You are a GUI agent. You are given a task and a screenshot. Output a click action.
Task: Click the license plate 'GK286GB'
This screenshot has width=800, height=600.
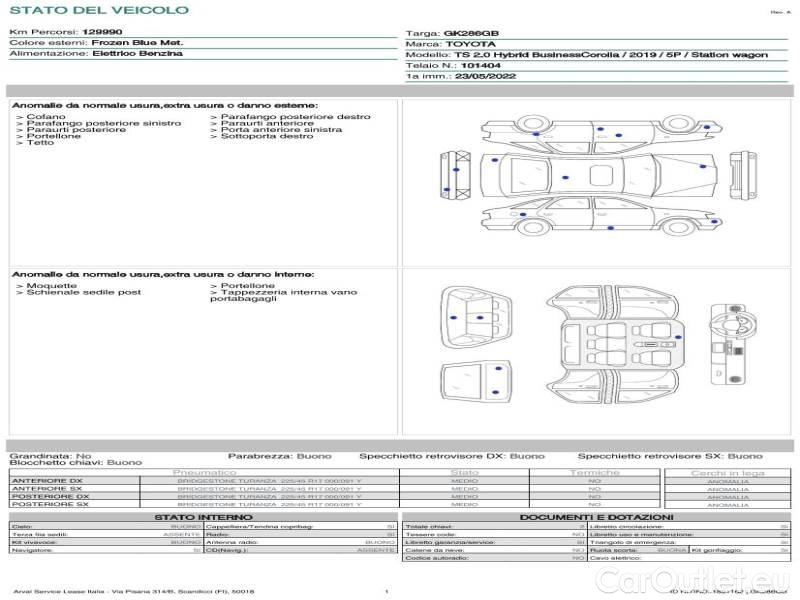click(471, 33)
